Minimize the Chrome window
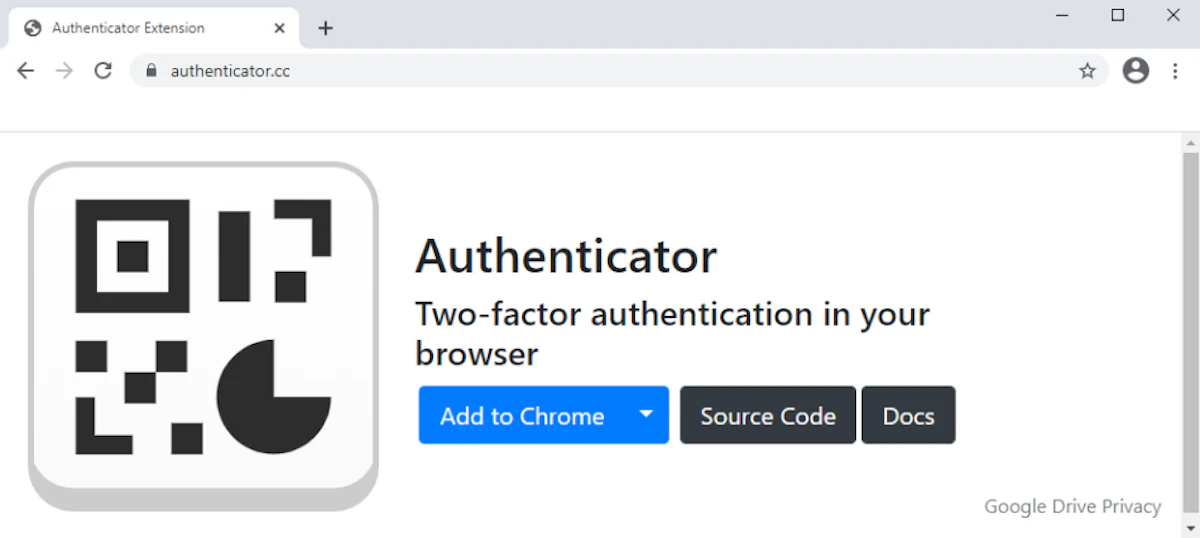 pos(1062,15)
